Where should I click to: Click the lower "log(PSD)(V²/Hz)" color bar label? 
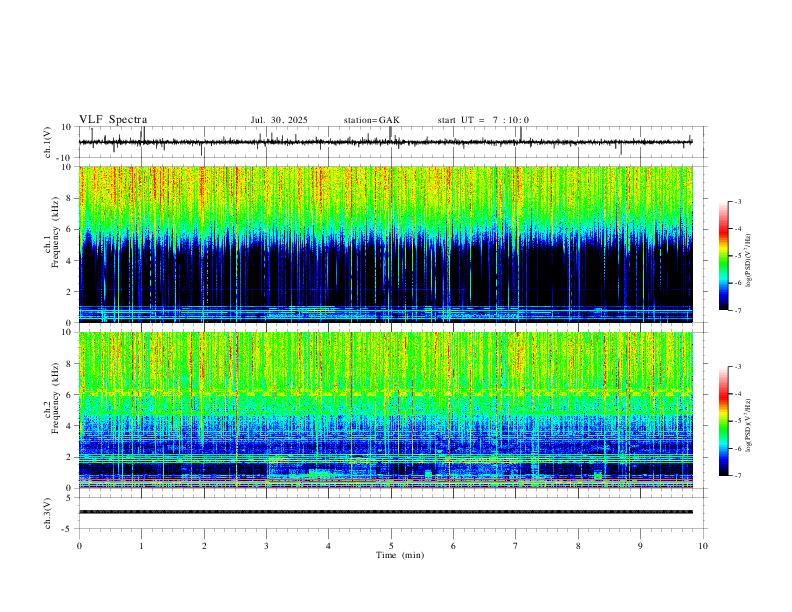[x=749, y=425]
